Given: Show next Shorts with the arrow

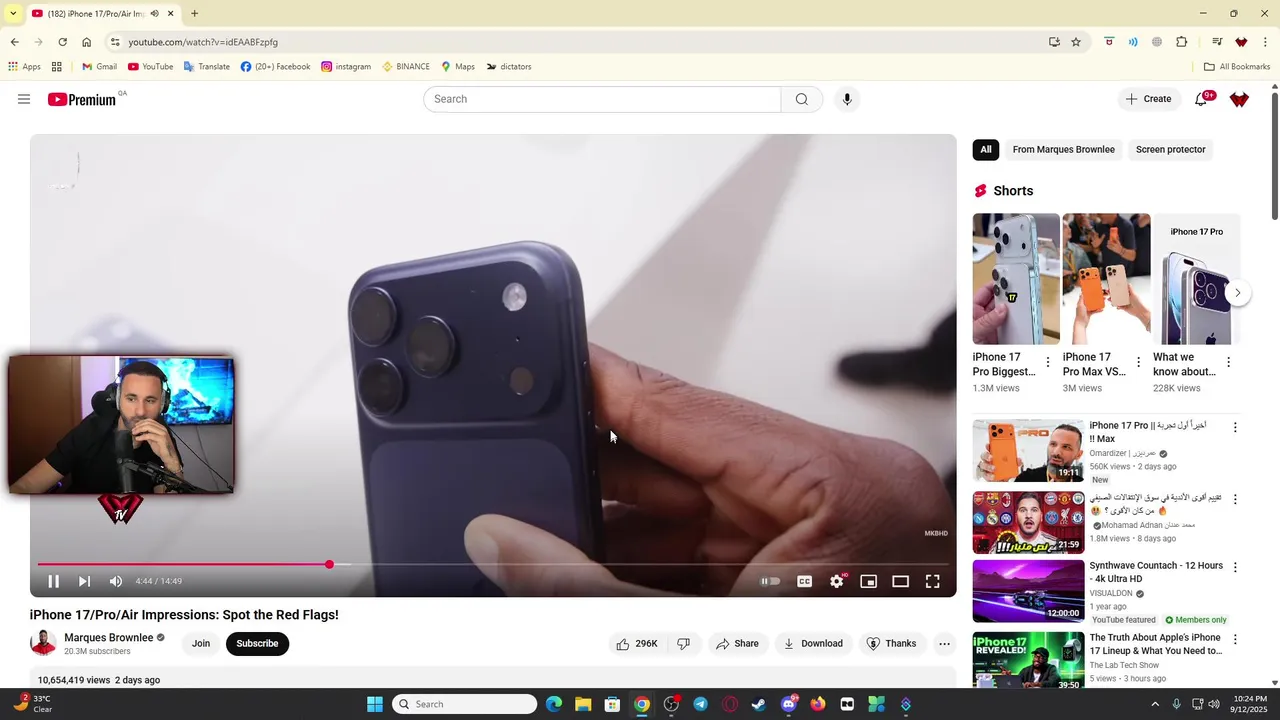Looking at the screenshot, I should pyautogui.click(x=1237, y=293).
